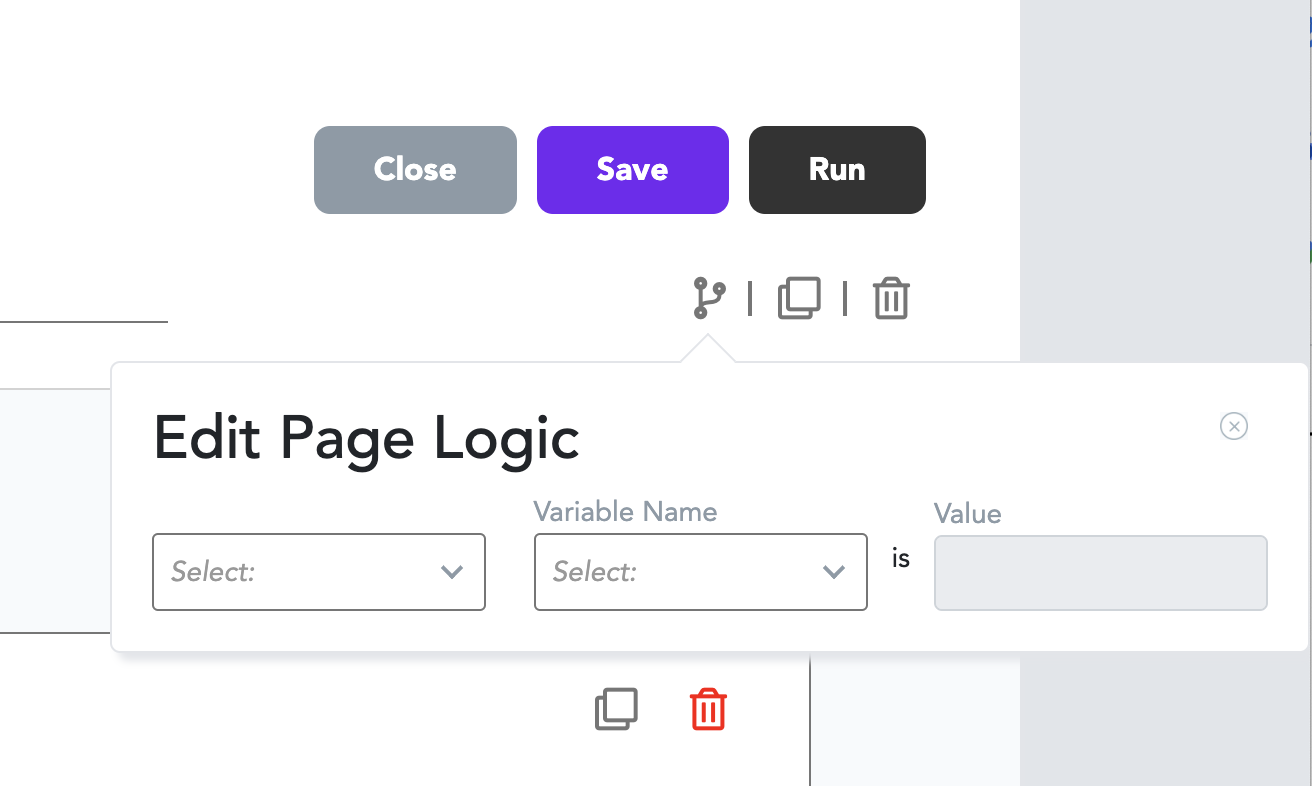This screenshot has width=1312, height=786.
Task: Click the chevron in Variable Name dropdown
Action: tap(834, 572)
